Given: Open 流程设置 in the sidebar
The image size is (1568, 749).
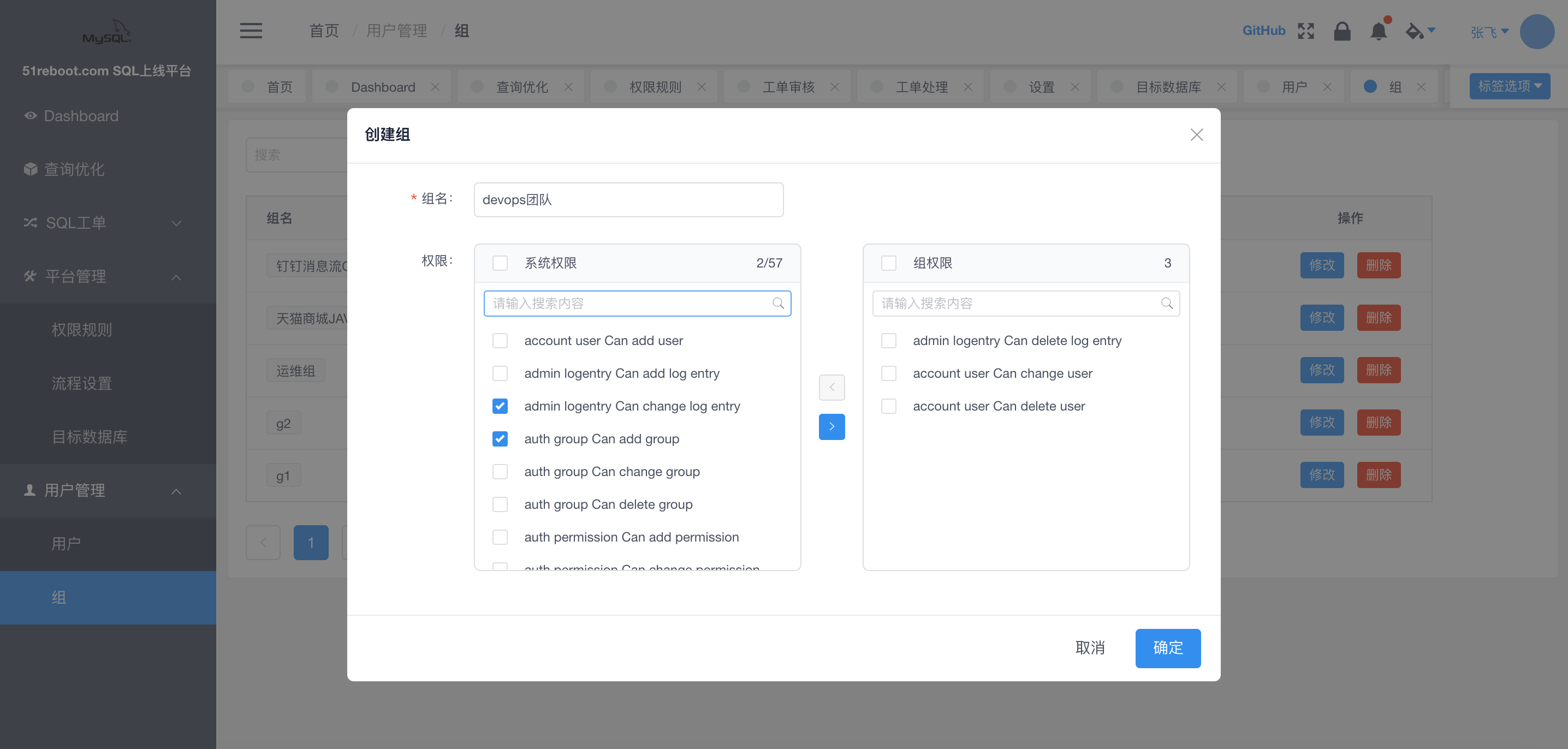Looking at the screenshot, I should tap(108, 383).
